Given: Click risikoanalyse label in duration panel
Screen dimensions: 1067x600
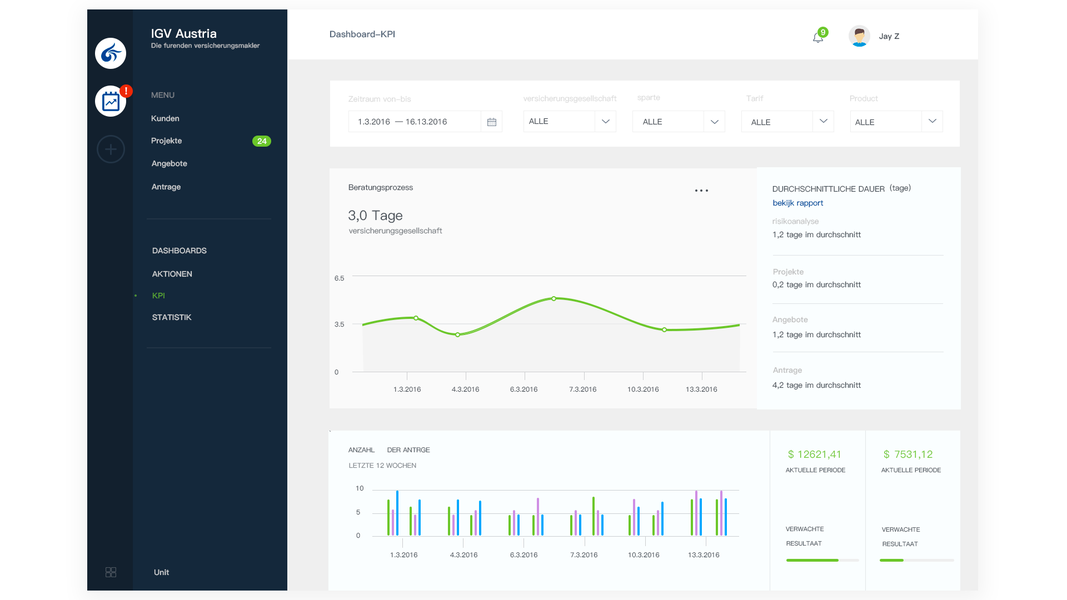Looking at the screenshot, I should 795,222.
